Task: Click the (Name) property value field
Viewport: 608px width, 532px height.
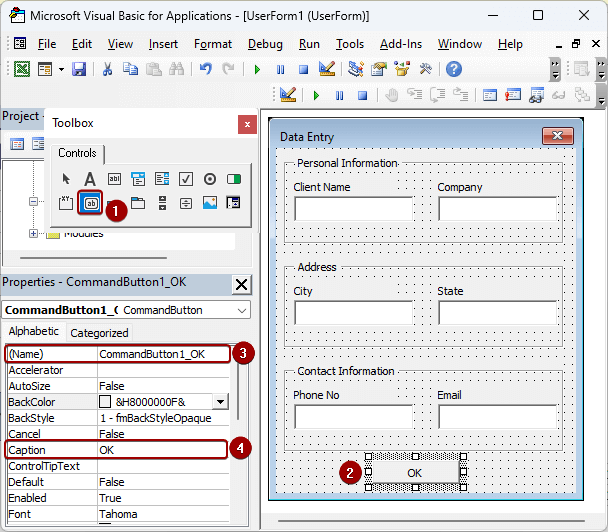Action: 163,354
